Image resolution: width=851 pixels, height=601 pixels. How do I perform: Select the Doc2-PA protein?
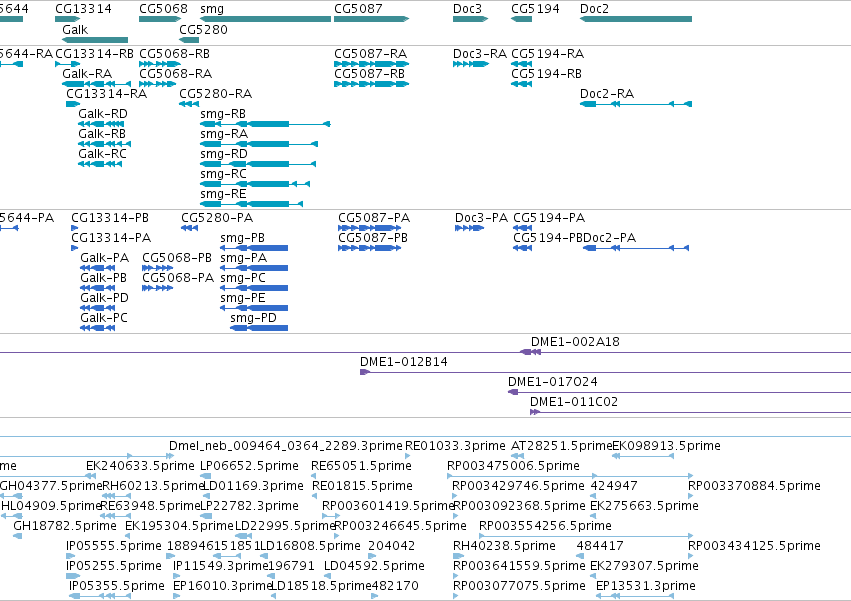pos(636,248)
